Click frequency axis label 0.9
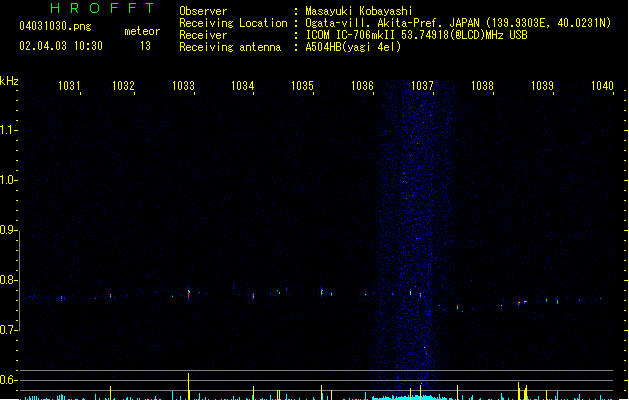This screenshot has width=629, height=400. [x=8, y=230]
